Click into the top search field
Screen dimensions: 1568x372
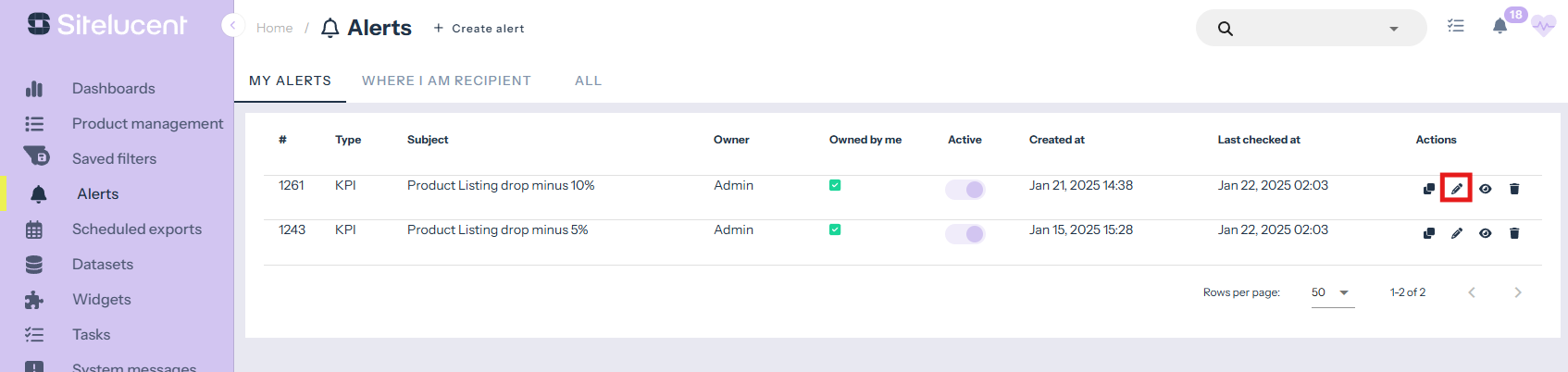coord(1305,29)
